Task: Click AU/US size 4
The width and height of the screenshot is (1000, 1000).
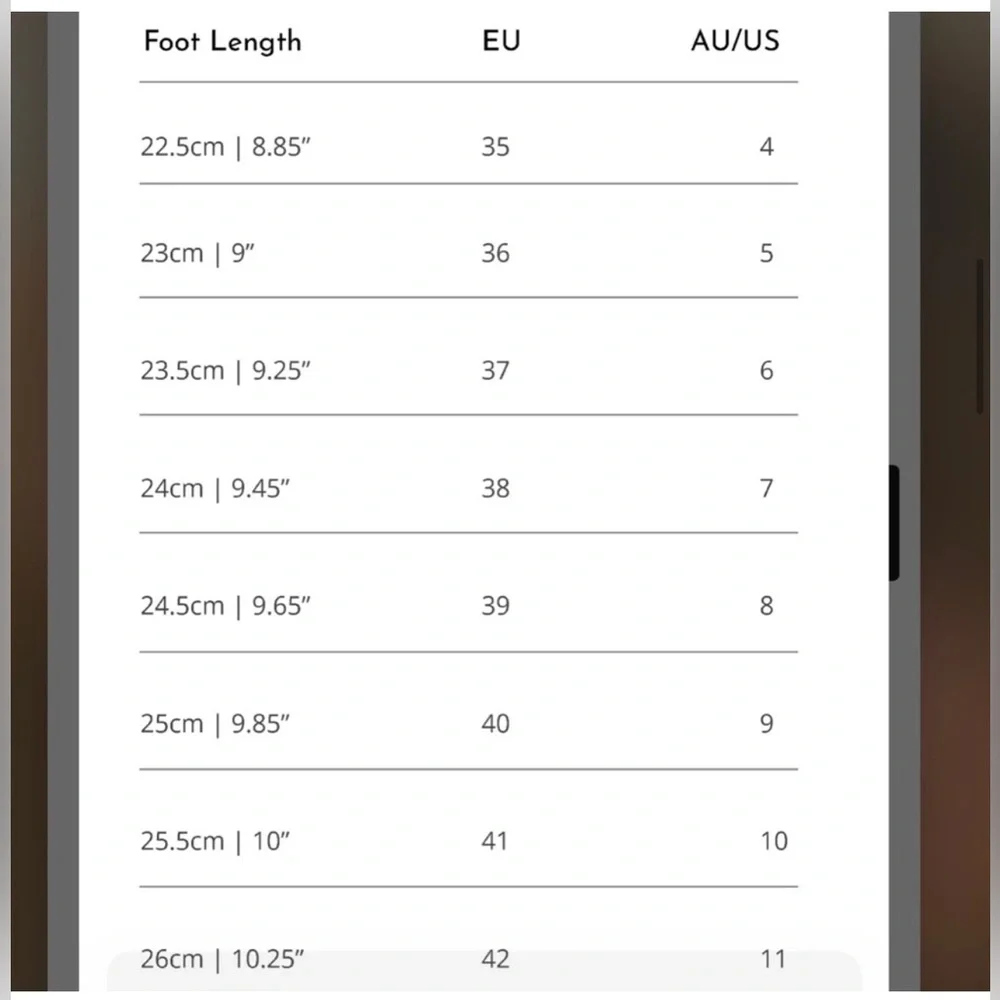Action: (766, 147)
